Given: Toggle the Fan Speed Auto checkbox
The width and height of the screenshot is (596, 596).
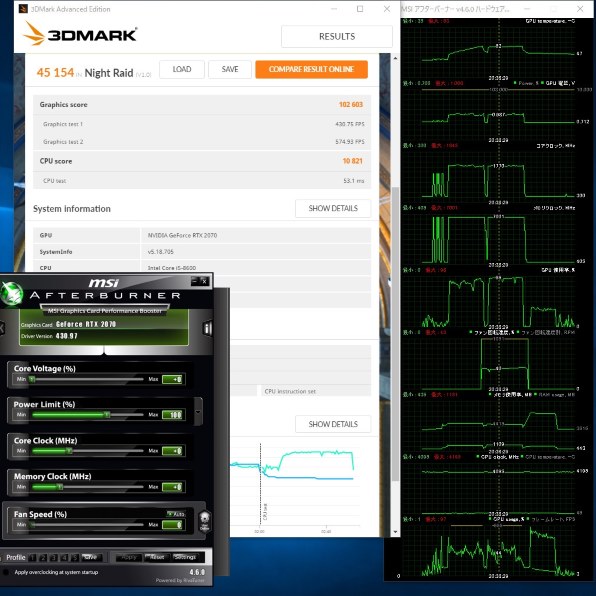Looking at the screenshot, I should tap(176, 514).
